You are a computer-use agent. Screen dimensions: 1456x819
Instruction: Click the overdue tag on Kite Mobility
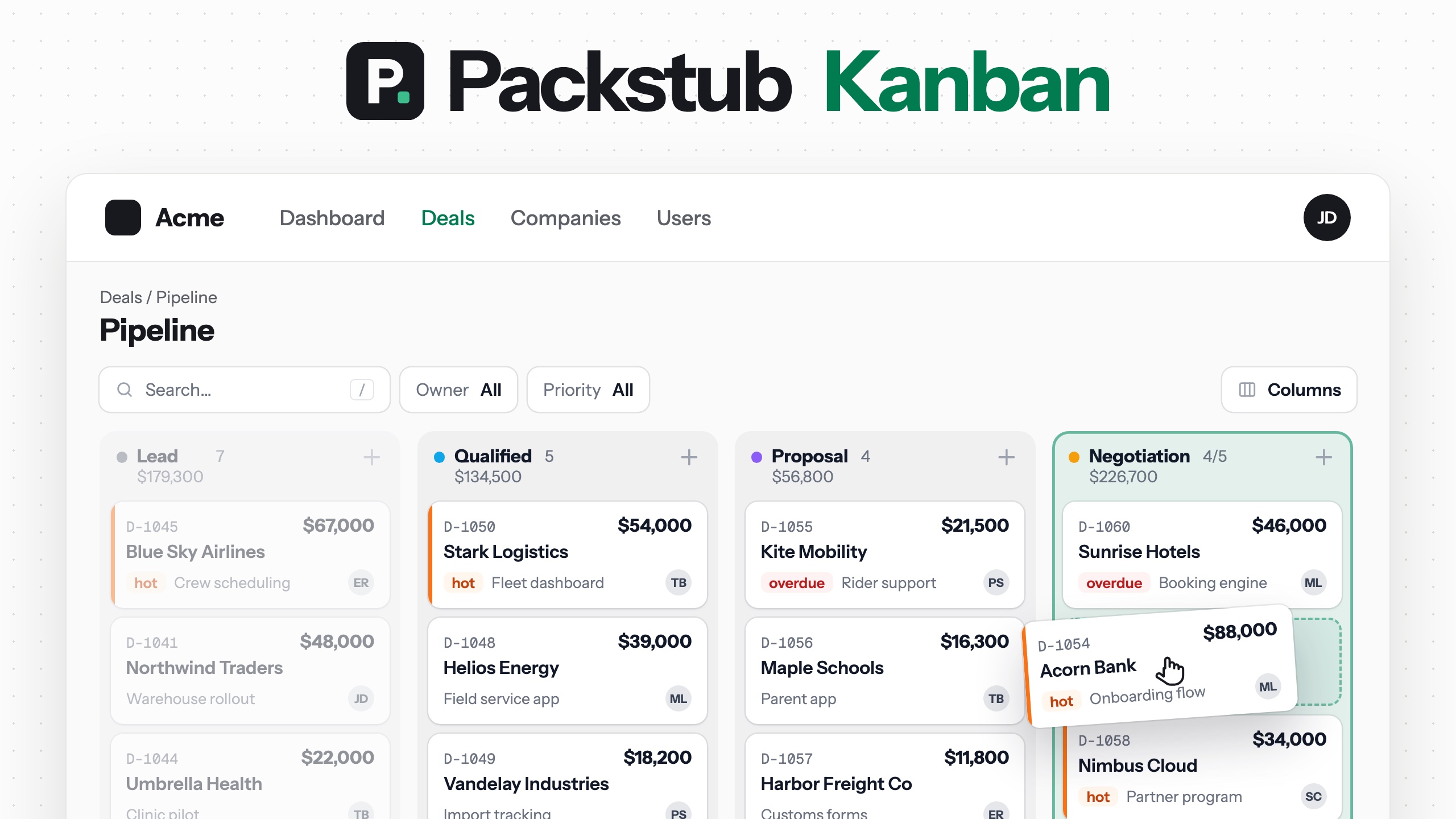click(796, 583)
